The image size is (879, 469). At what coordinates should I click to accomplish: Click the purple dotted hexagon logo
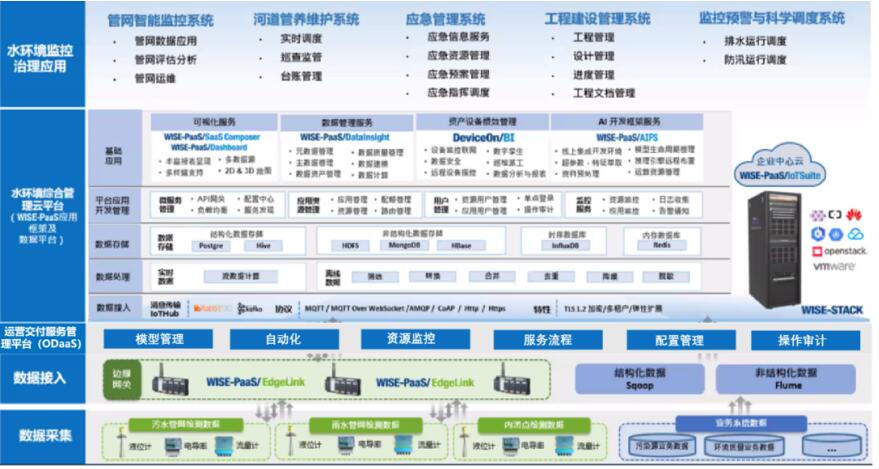(818, 215)
